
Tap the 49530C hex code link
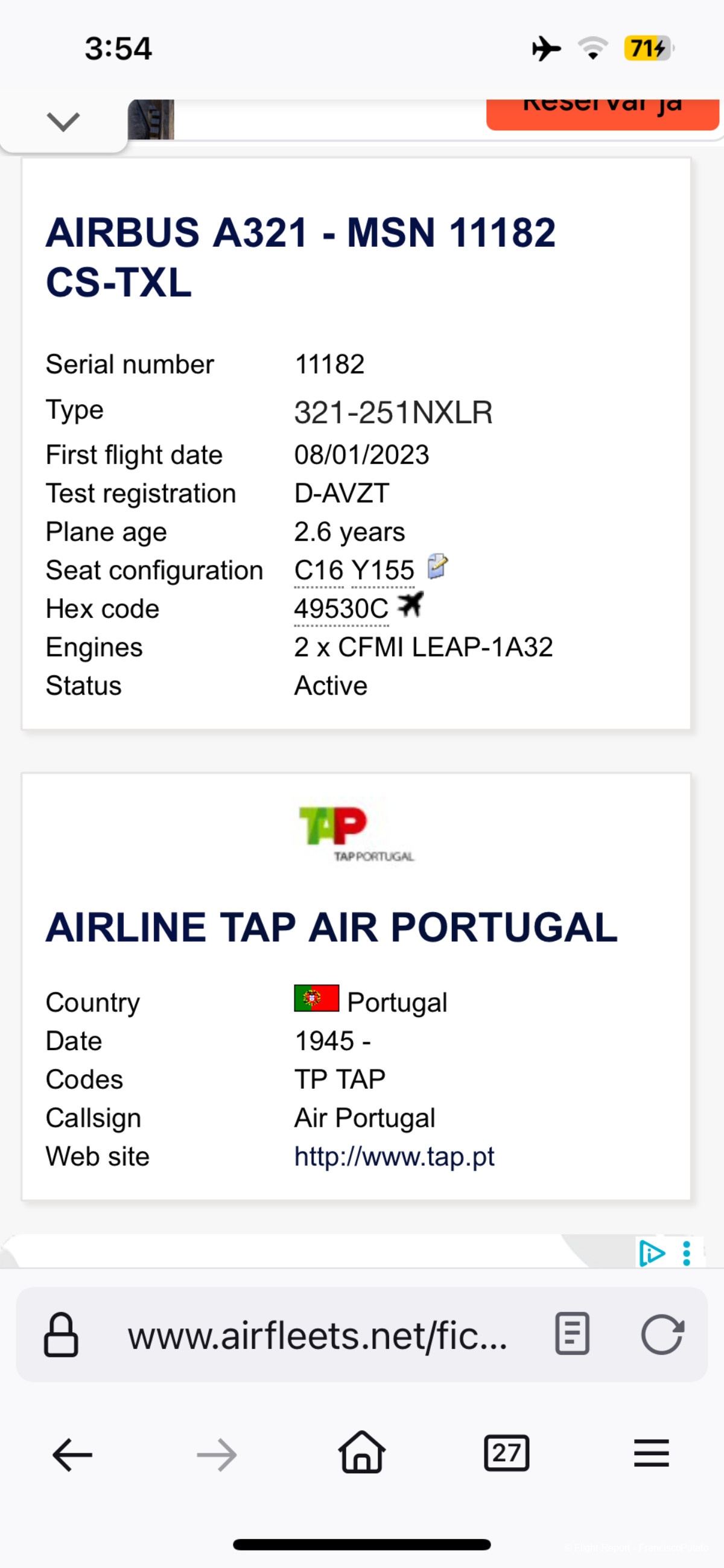tap(341, 609)
